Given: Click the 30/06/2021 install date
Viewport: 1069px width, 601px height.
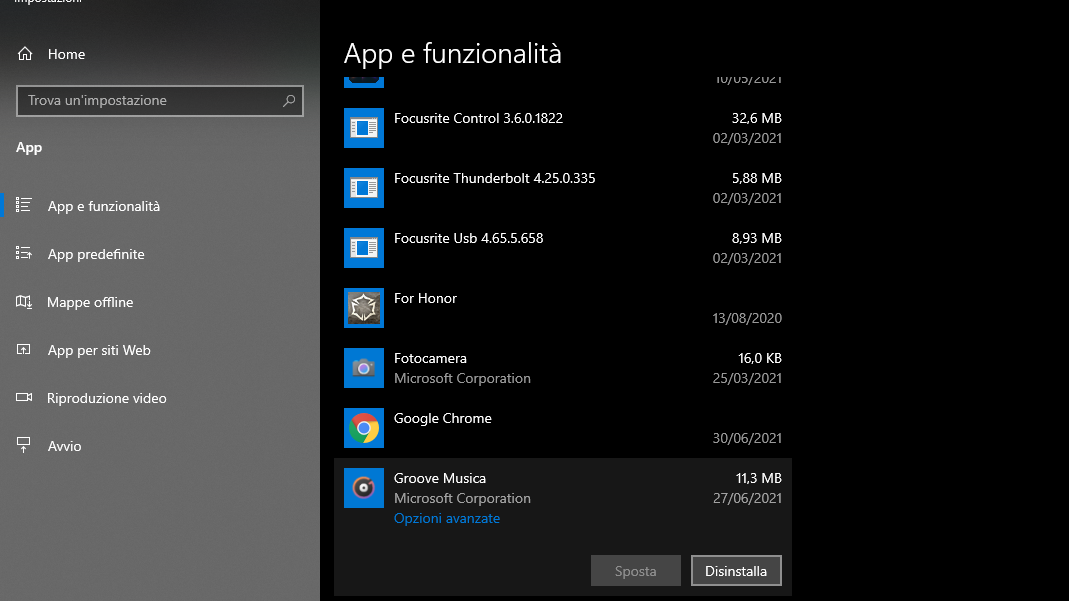Looking at the screenshot, I should [x=747, y=438].
